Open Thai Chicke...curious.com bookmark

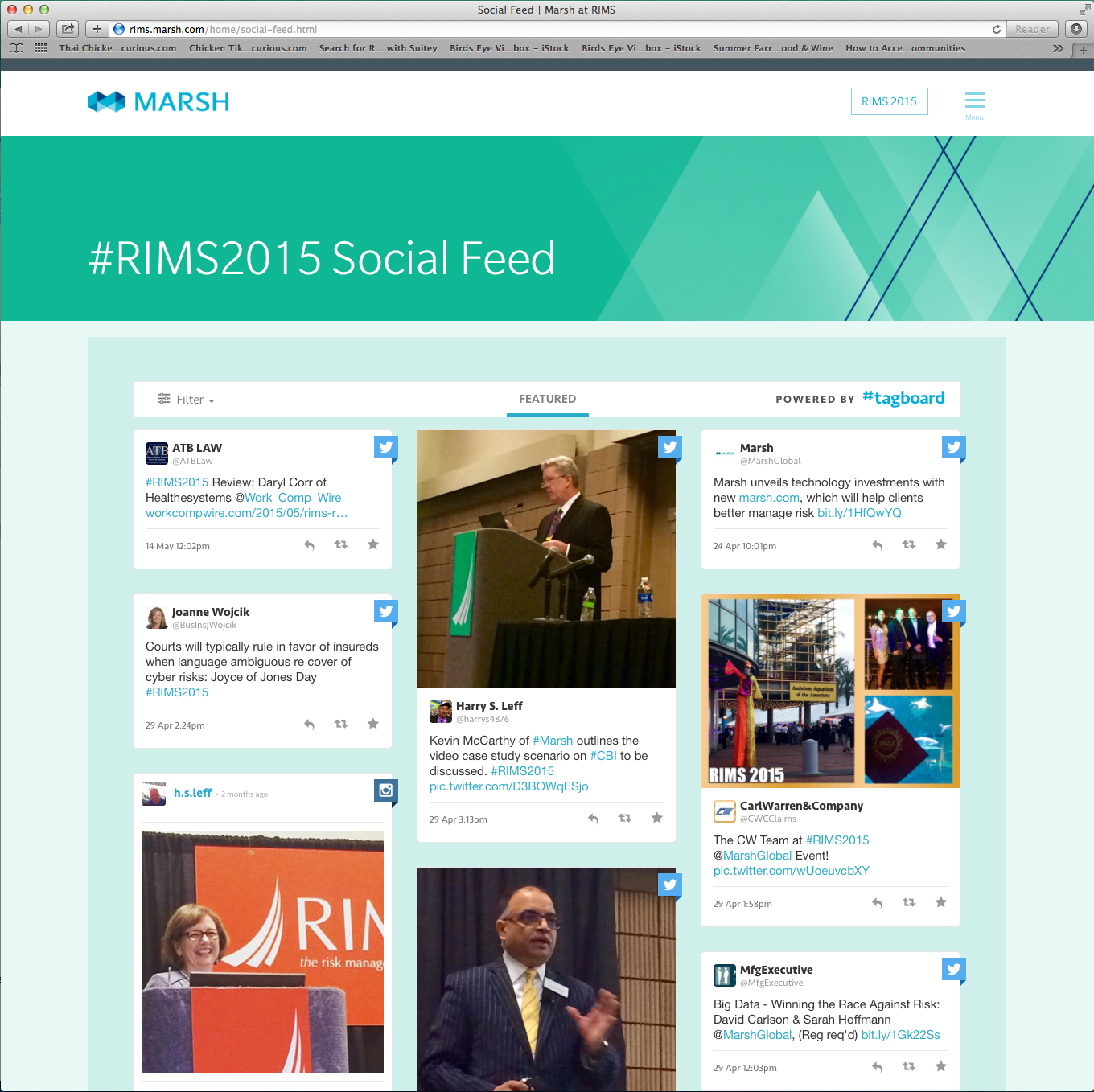(x=117, y=48)
